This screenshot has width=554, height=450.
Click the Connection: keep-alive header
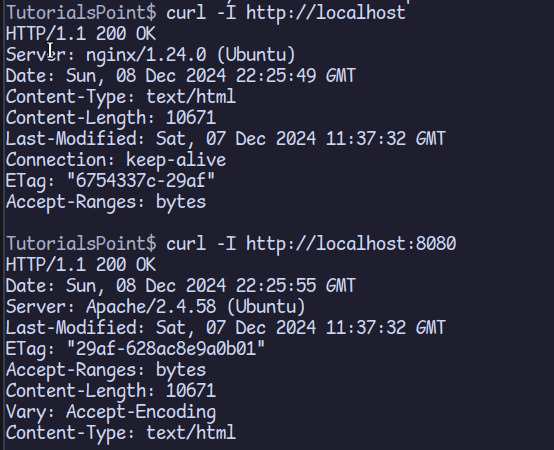tap(116, 160)
